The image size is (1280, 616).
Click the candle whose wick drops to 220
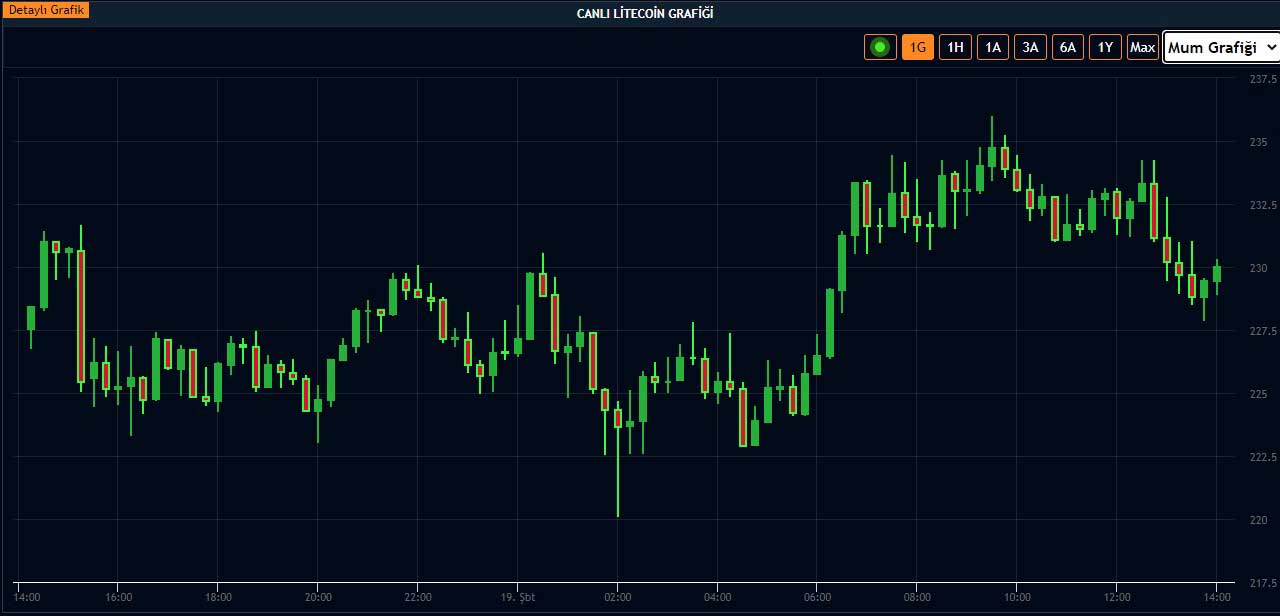point(618,418)
